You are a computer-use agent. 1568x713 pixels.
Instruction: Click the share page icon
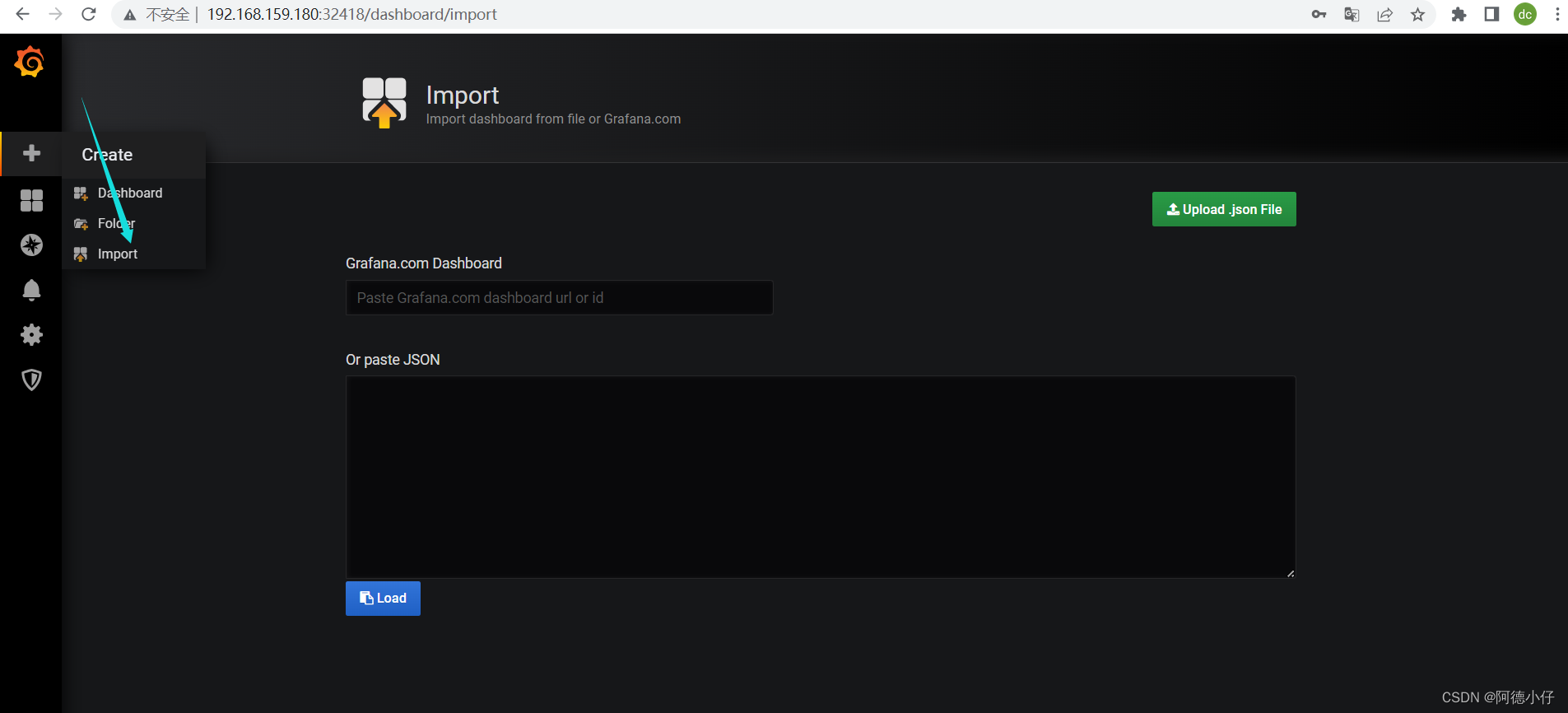click(1384, 14)
